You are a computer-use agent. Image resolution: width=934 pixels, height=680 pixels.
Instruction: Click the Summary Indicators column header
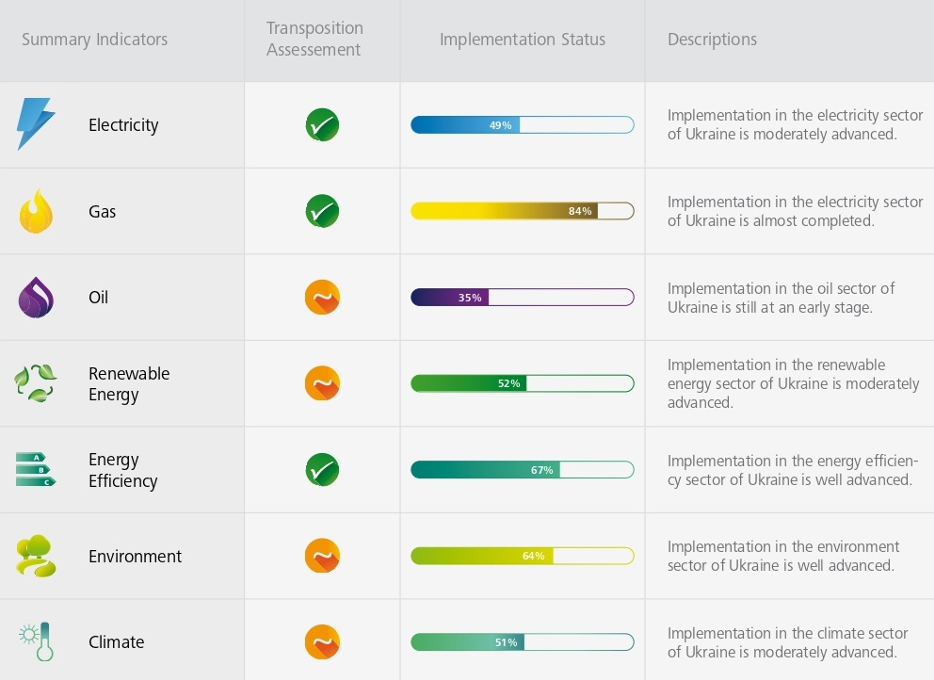point(95,40)
